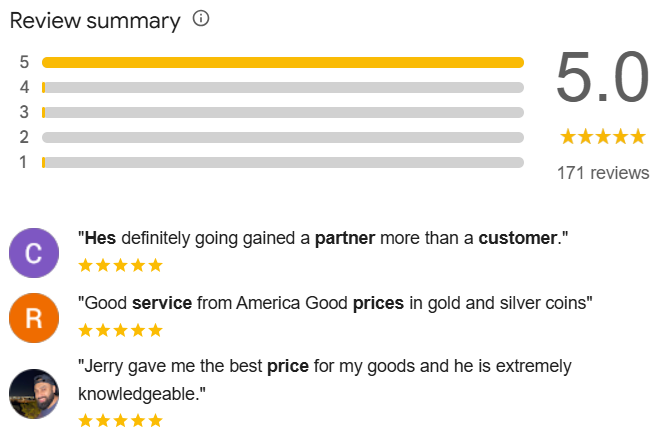Filter reviews by the 2-star bar
The image size is (671, 432).
pyautogui.click(x=283, y=137)
